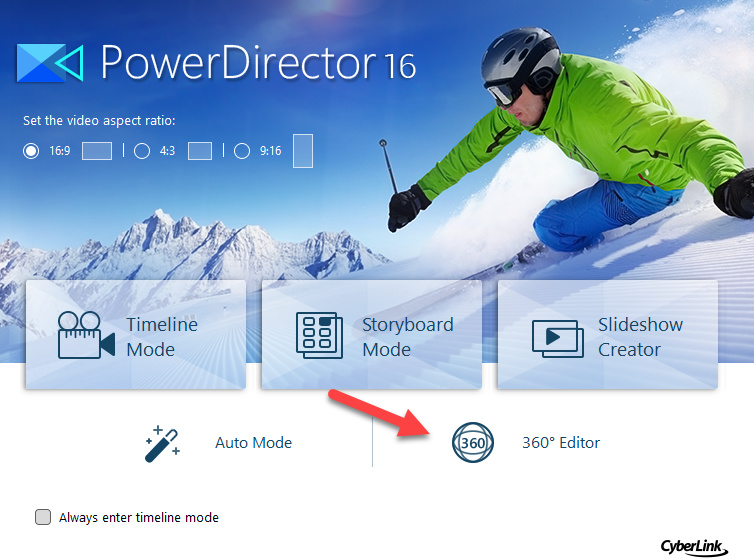Launch Slideshow Creator text label
This screenshot has width=754, height=559.
pyautogui.click(x=640, y=337)
